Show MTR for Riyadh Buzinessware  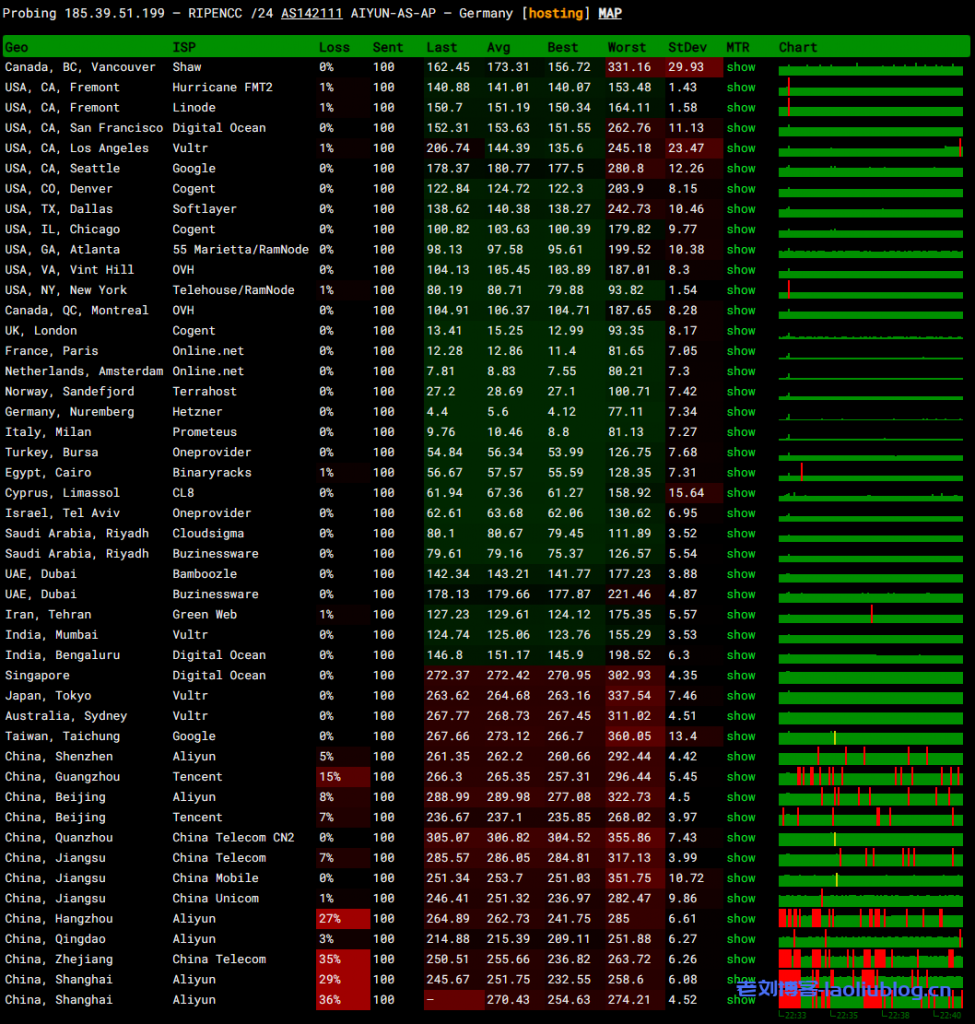741,553
